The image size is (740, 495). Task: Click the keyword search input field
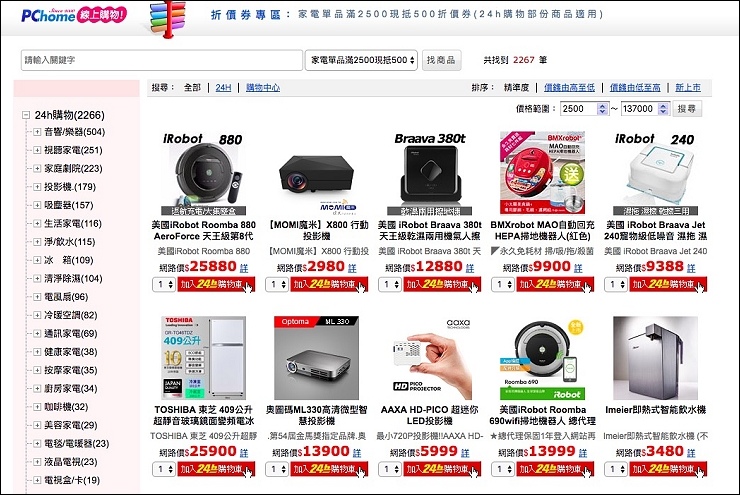pos(161,60)
